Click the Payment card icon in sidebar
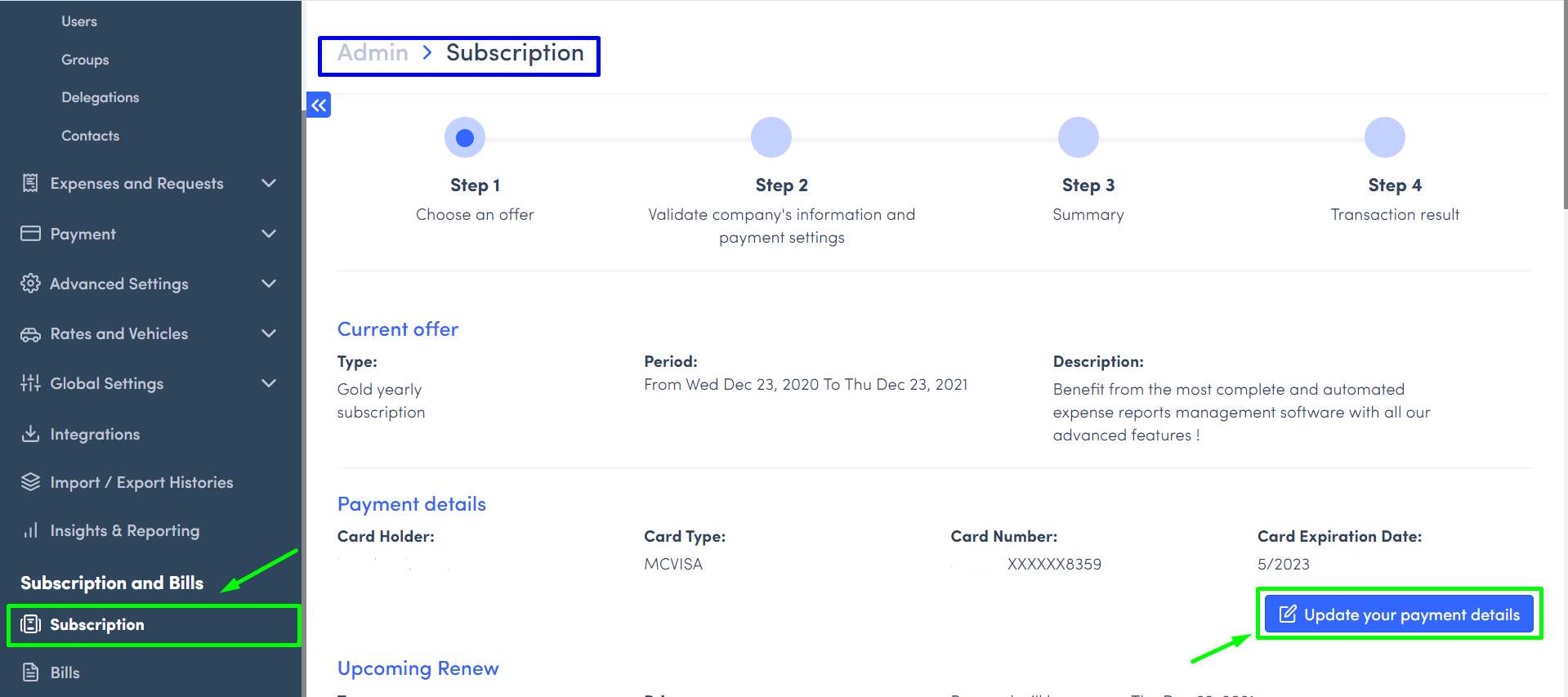1568x697 pixels. pos(30,234)
